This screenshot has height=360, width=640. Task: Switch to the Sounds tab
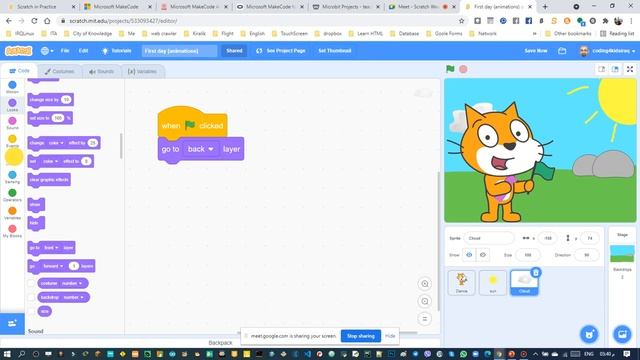pyautogui.click(x=101, y=71)
